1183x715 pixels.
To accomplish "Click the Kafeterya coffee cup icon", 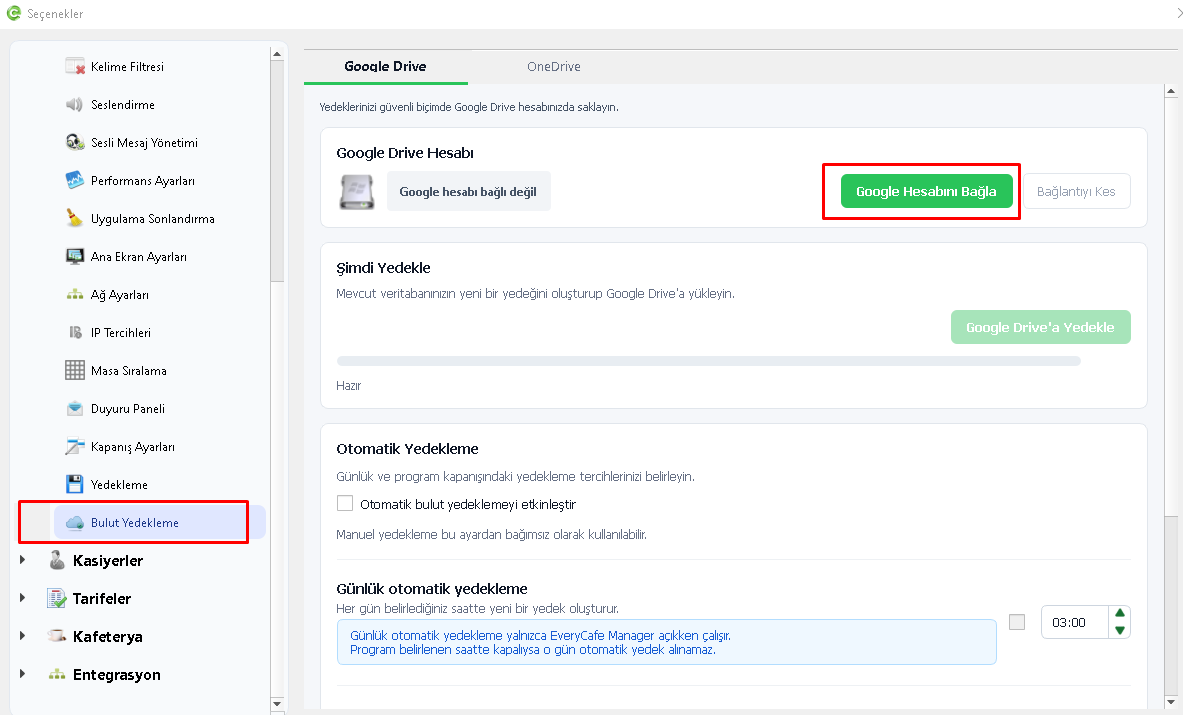I will (x=57, y=636).
